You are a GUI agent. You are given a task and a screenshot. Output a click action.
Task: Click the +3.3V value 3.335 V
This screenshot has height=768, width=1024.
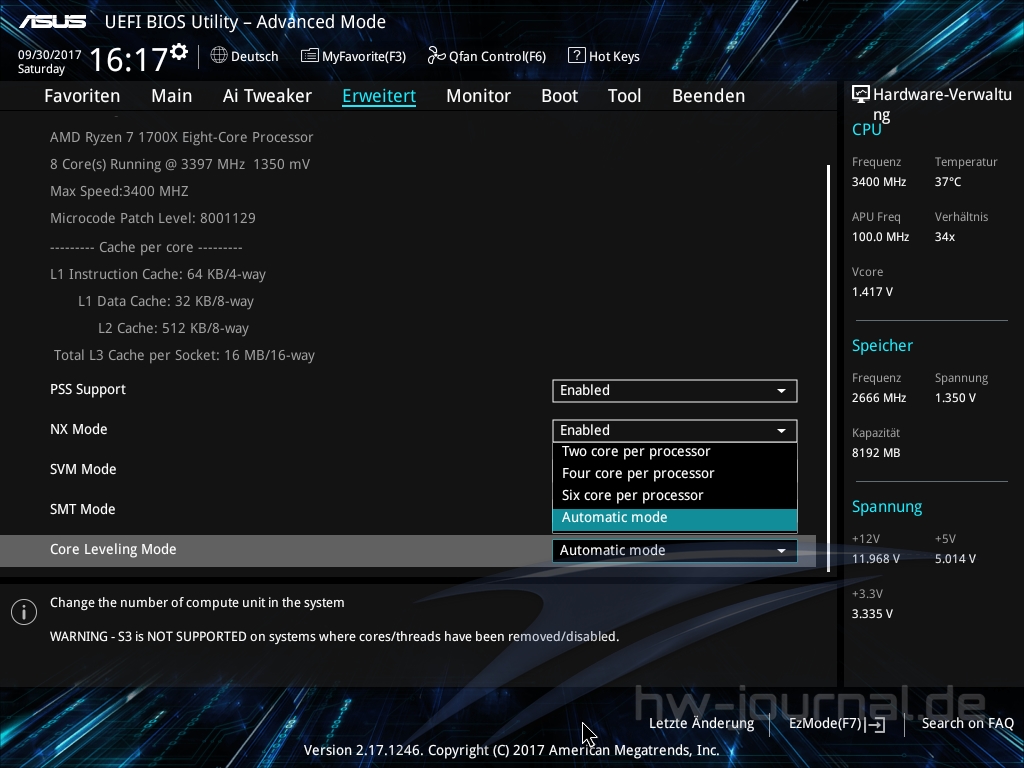pos(872,614)
